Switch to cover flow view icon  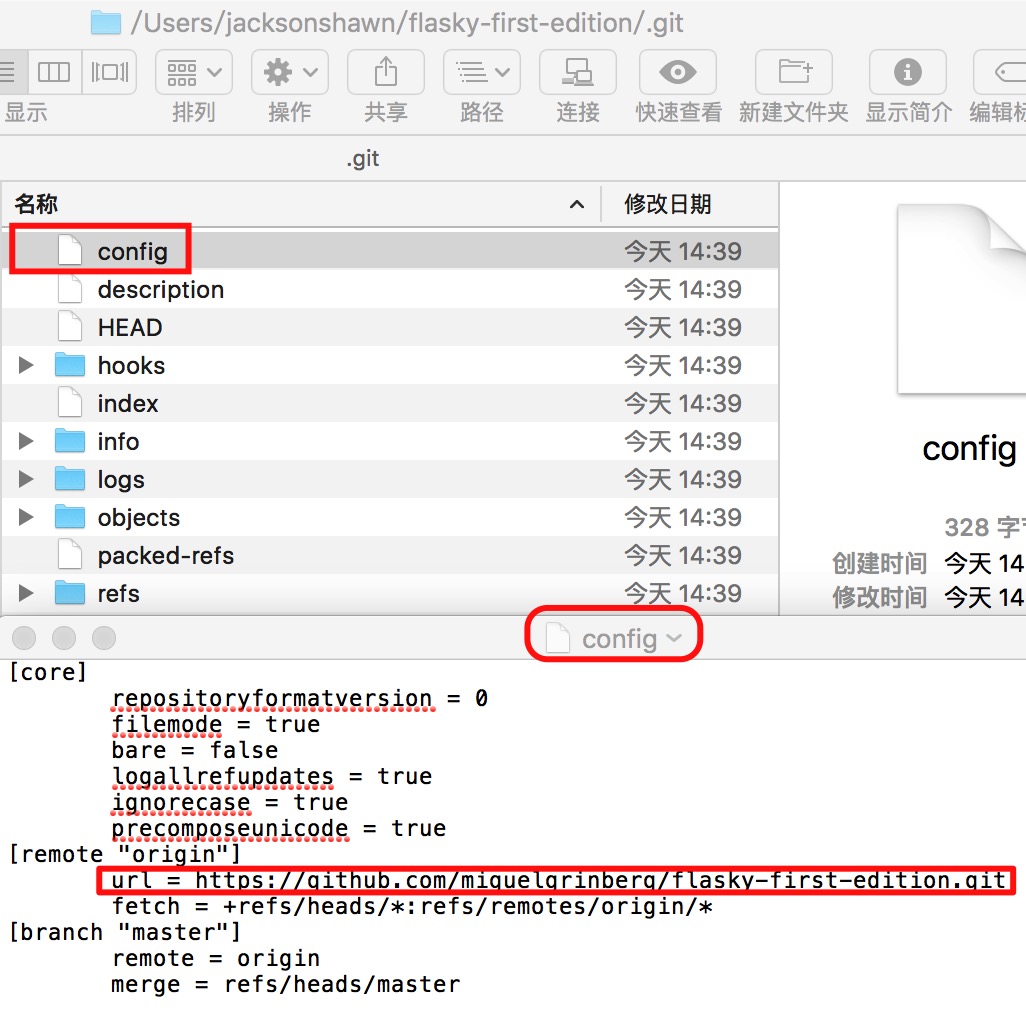pyautogui.click(x=109, y=72)
